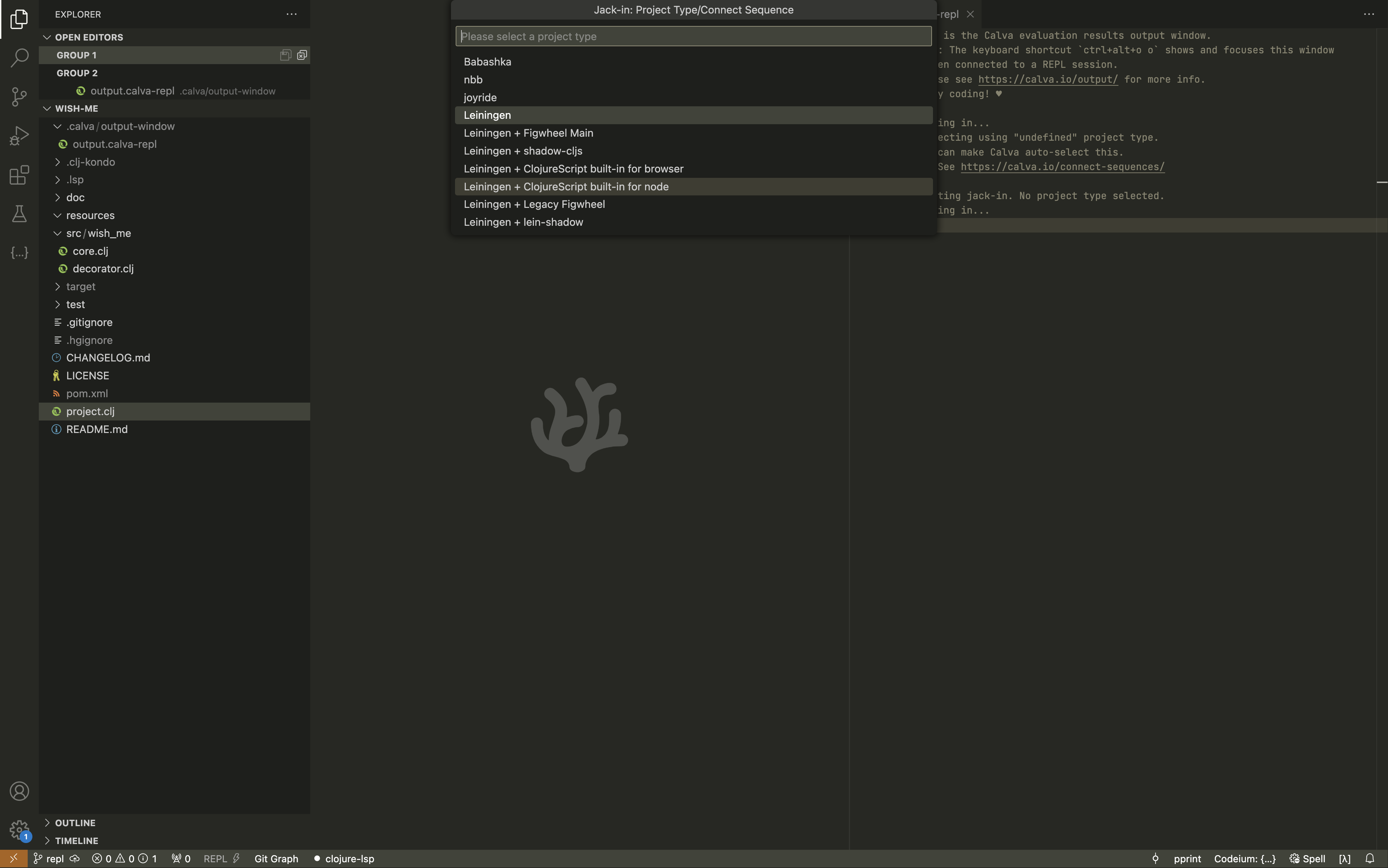Screen dimensions: 1388x868
Task: Close the output.calva-repl editor tab
Action: pos(970,14)
